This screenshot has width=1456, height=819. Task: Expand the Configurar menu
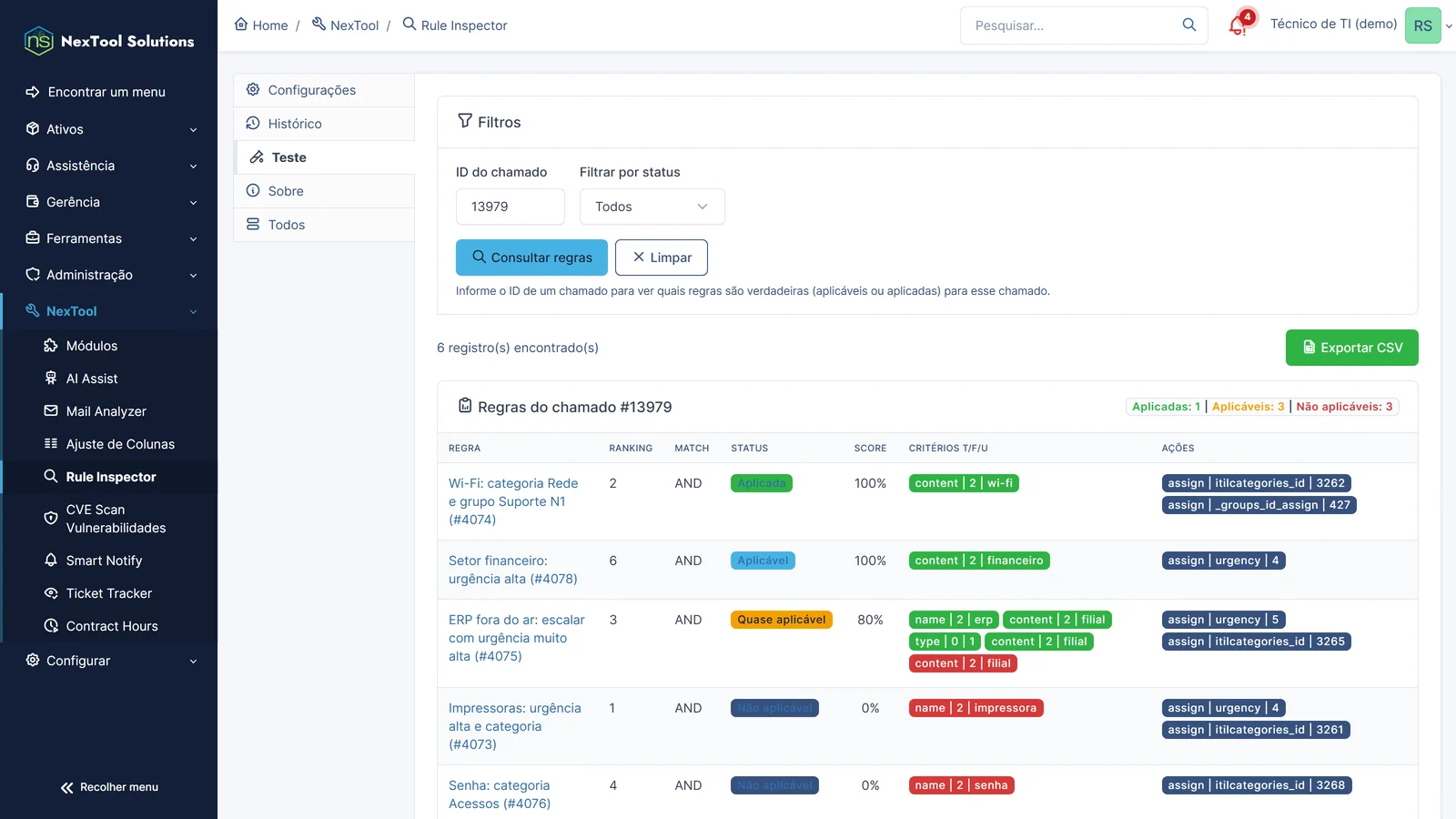coord(109,661)
